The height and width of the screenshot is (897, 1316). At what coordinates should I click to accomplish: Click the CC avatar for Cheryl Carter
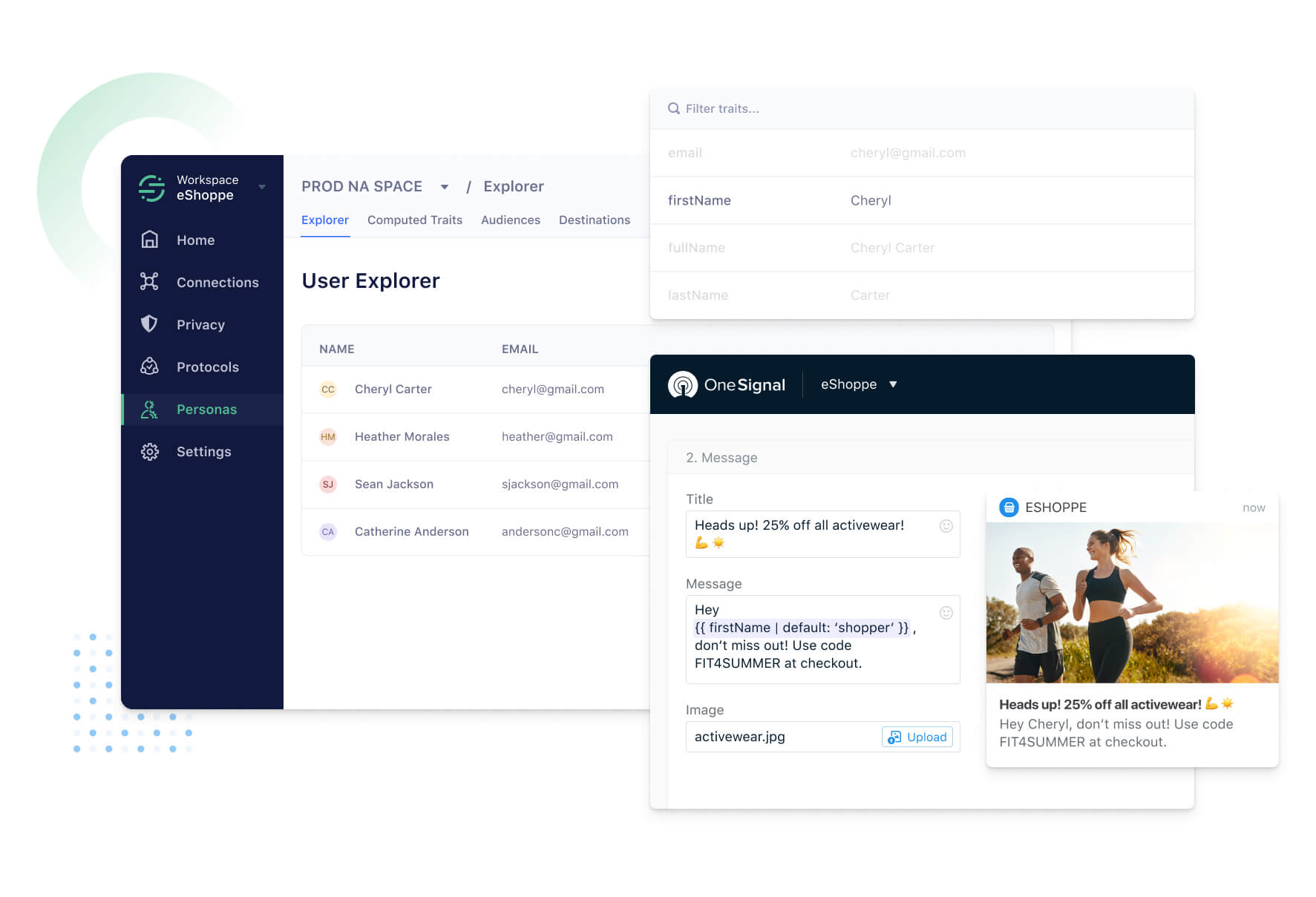coord(328,390)
